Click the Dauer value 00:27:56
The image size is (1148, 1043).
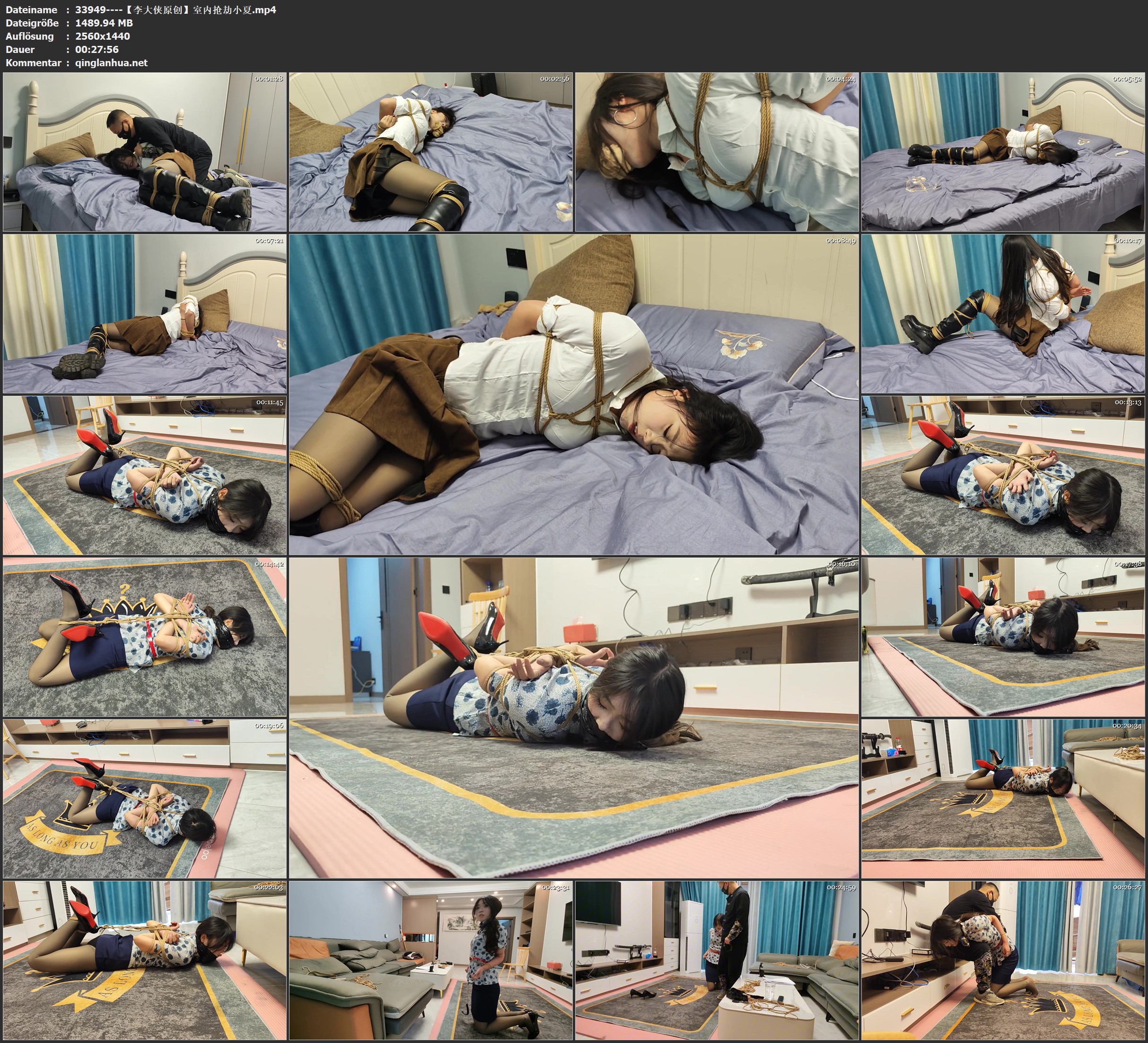coord(97,50)
